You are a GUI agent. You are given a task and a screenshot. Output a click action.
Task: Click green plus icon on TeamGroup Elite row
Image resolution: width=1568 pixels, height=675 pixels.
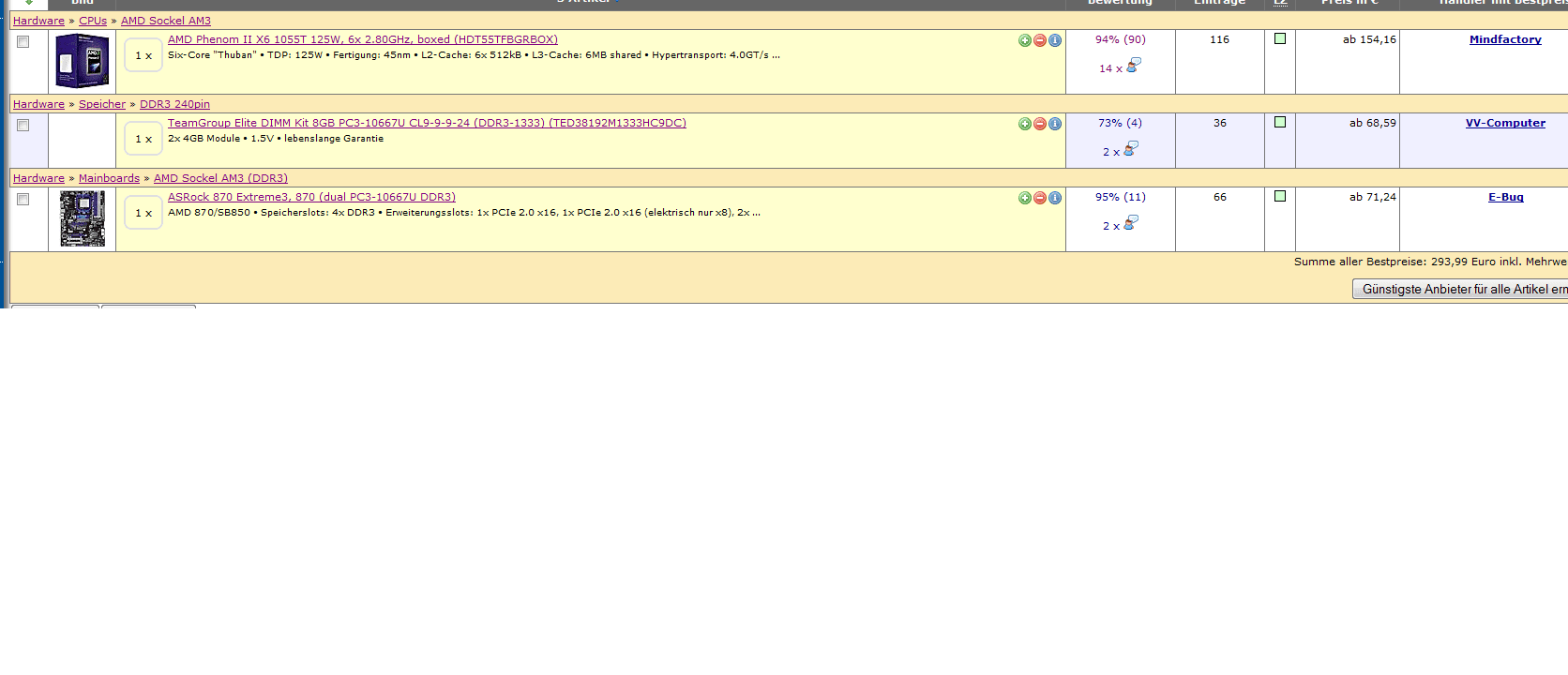(1025, 124)
